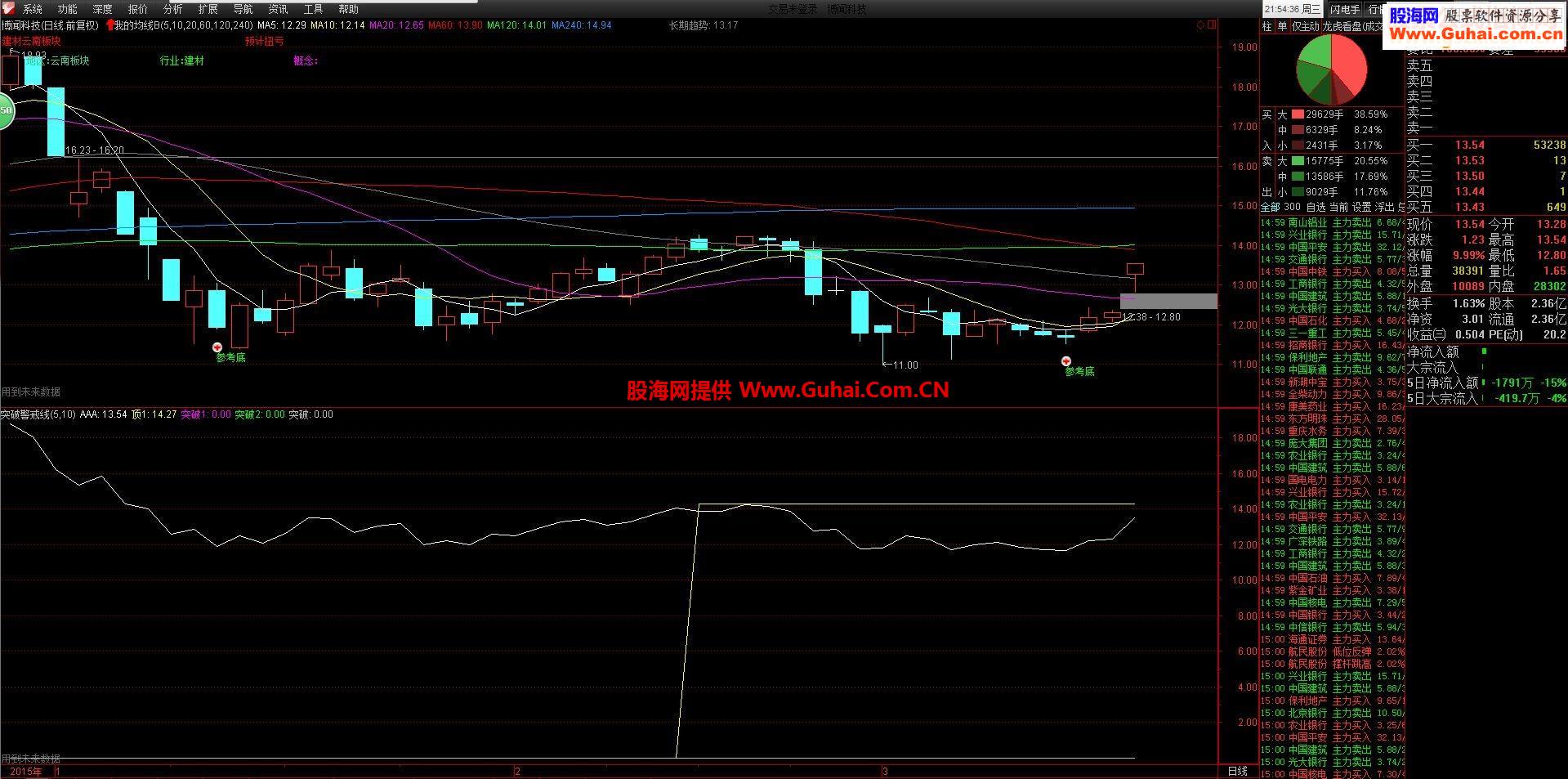Click the month 3 timeline marker

click(x=885, y=772)
